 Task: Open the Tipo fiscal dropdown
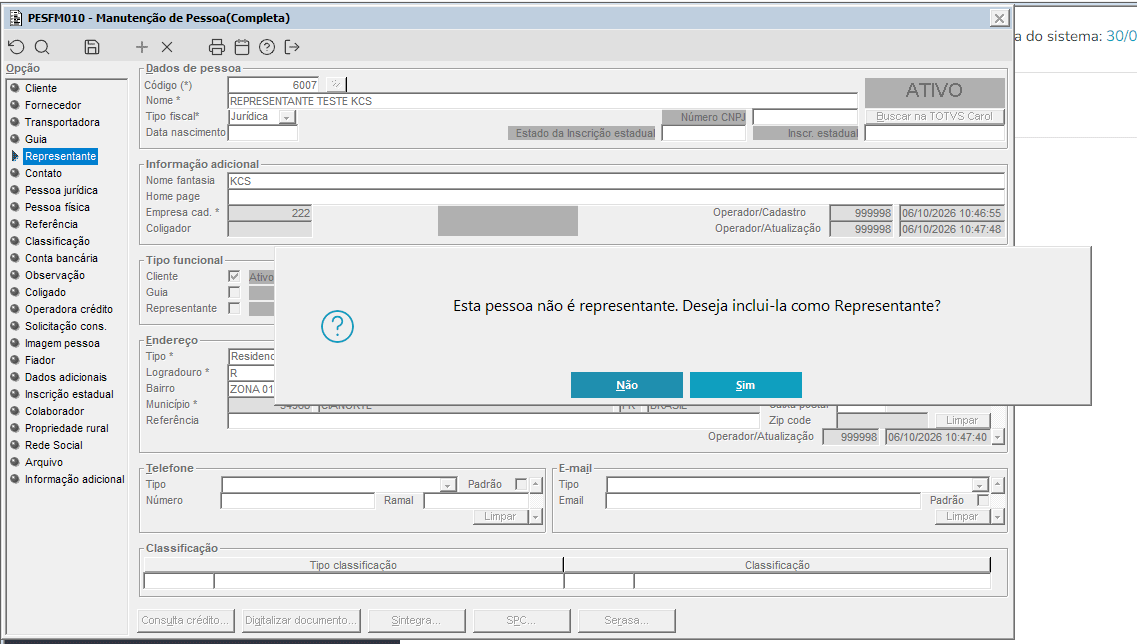point(287,117)
